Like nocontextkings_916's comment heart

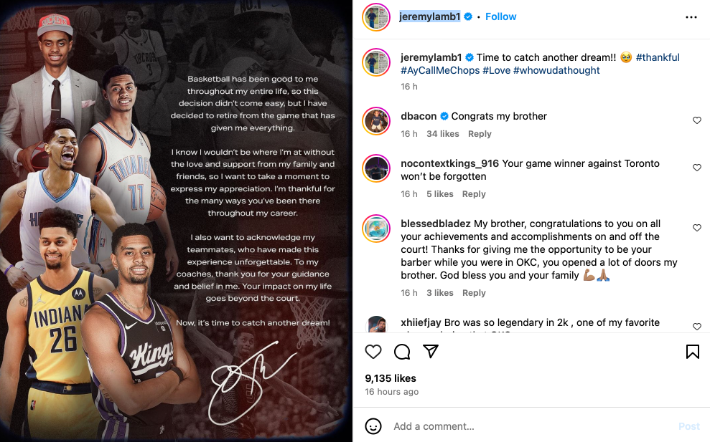[x=697, y=168]
